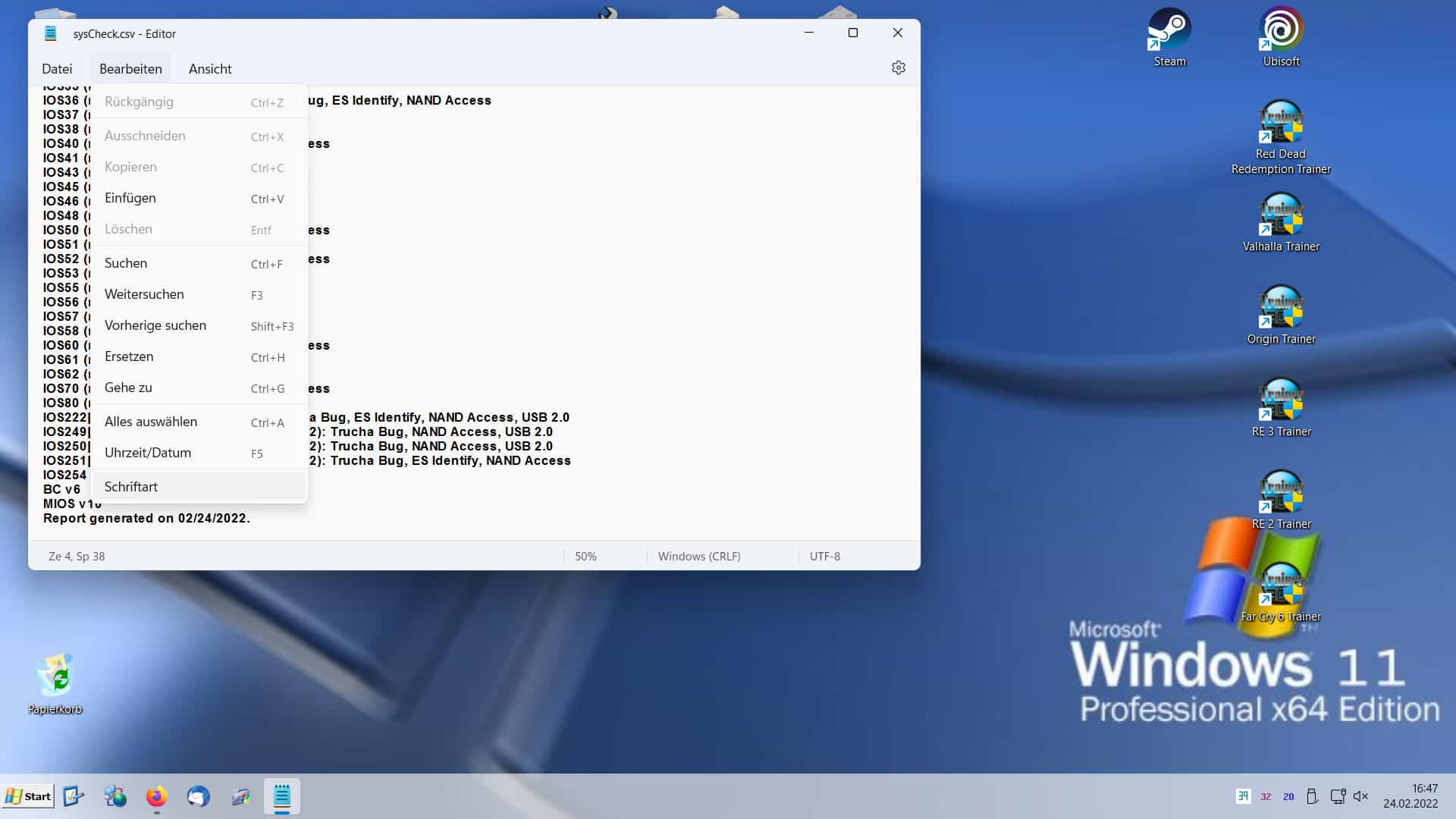
Task: Click the line 'Report generated on 02/24/2022.'
Action: click(x=146, y=518)
